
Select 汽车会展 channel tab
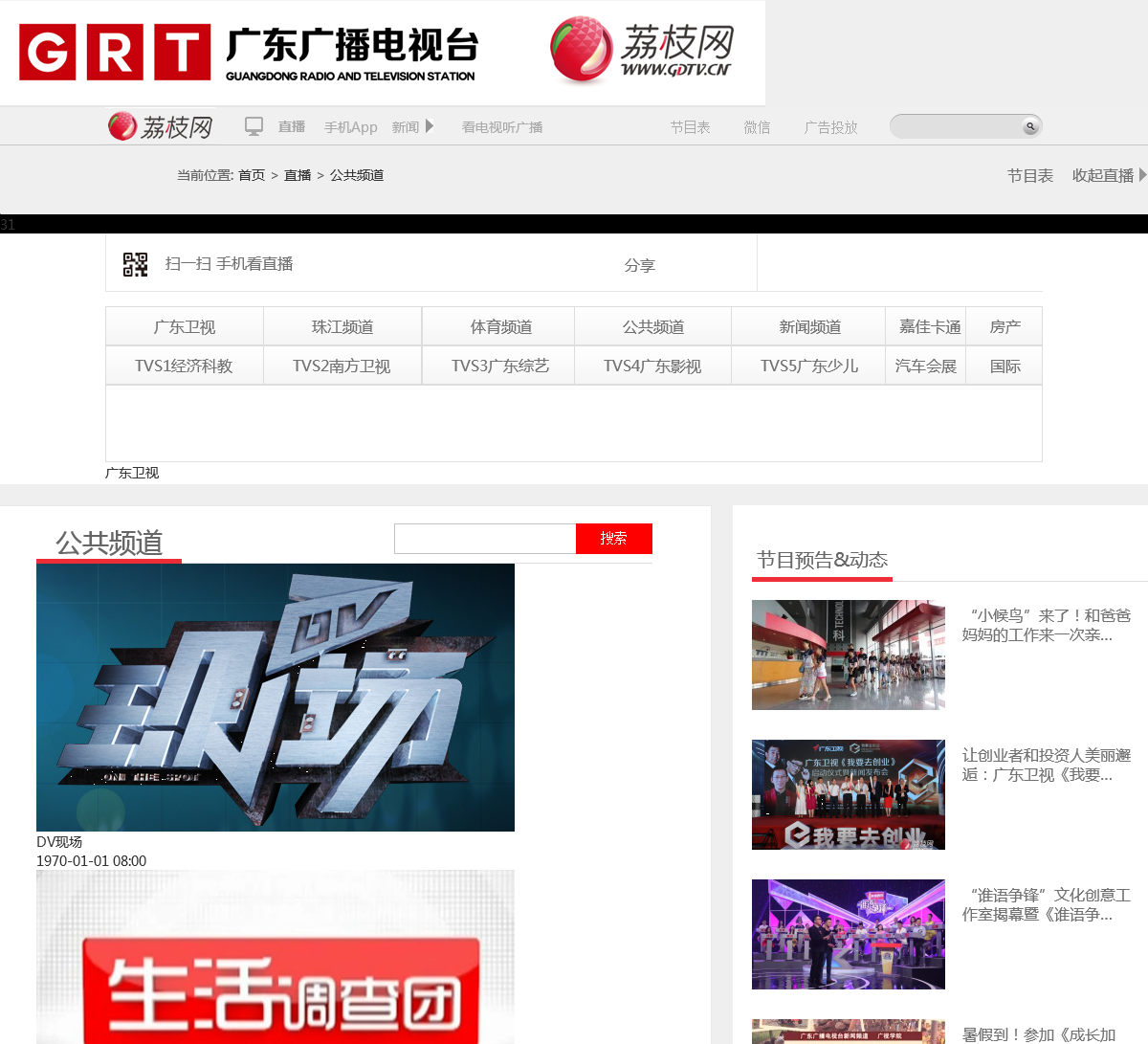[x=926, y=366]
